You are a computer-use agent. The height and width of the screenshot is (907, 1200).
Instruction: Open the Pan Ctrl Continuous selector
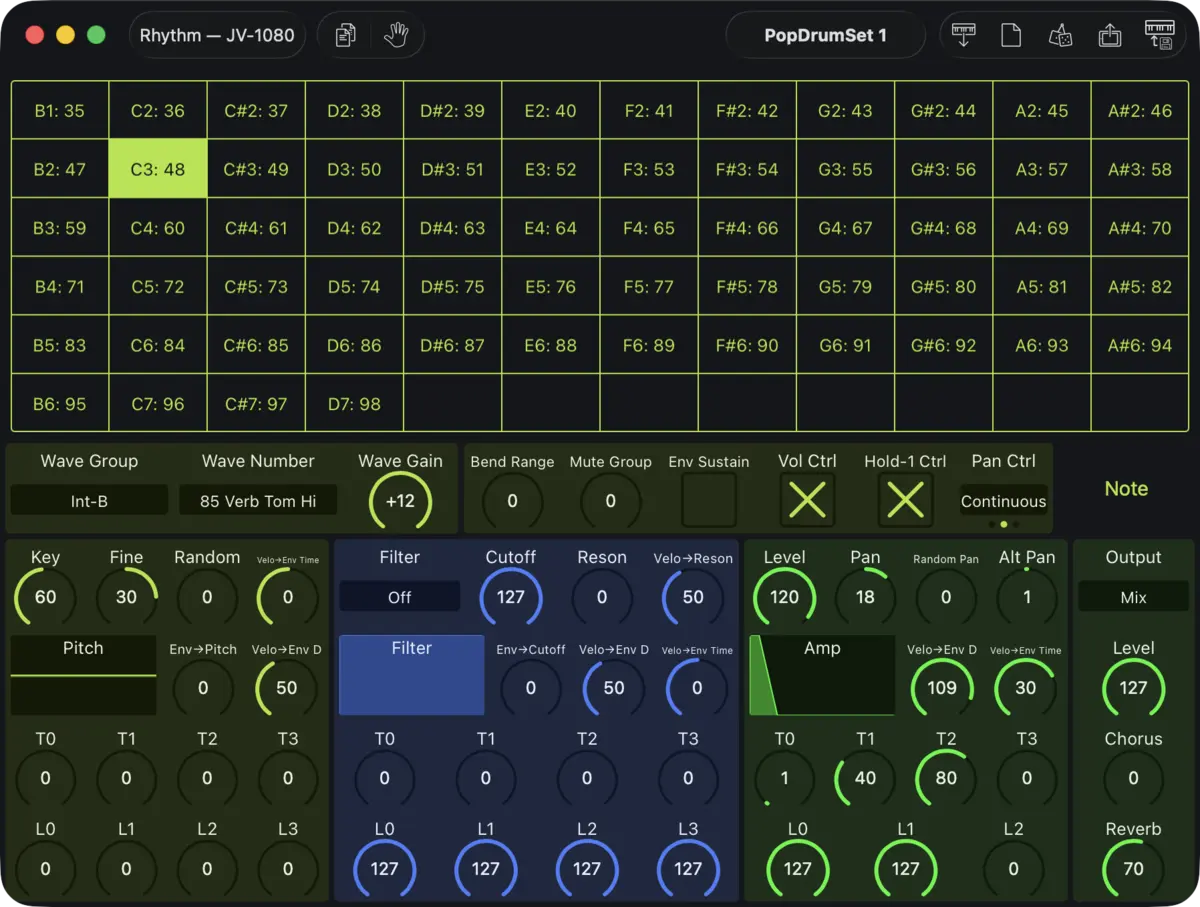click(1003, 501)
